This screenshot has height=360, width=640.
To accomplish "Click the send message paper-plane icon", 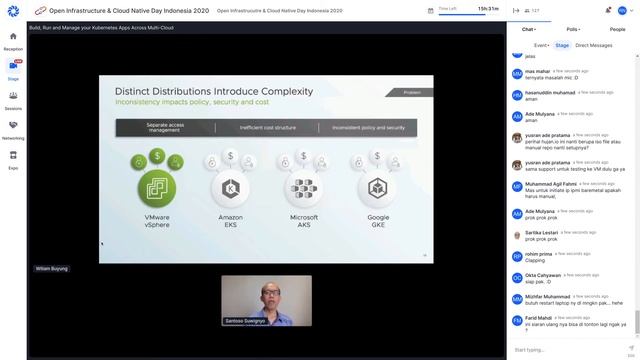I will [631, 348].
